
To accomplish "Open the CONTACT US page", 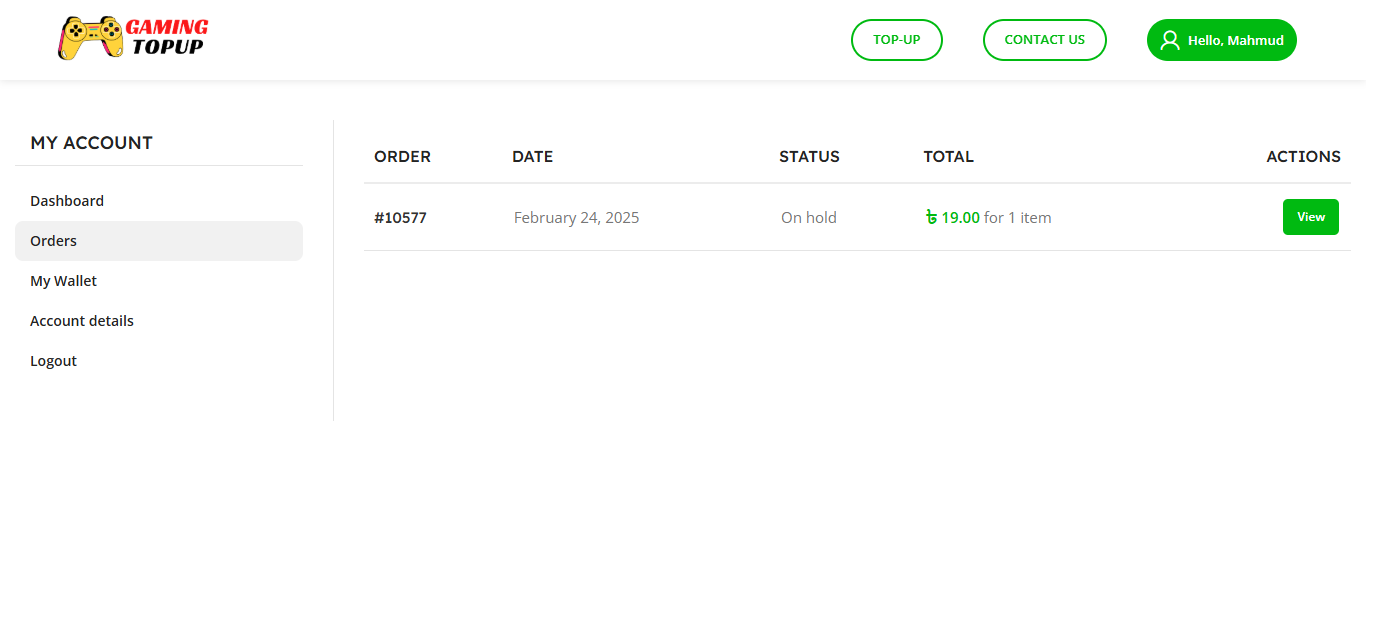I will (1045, 40).
